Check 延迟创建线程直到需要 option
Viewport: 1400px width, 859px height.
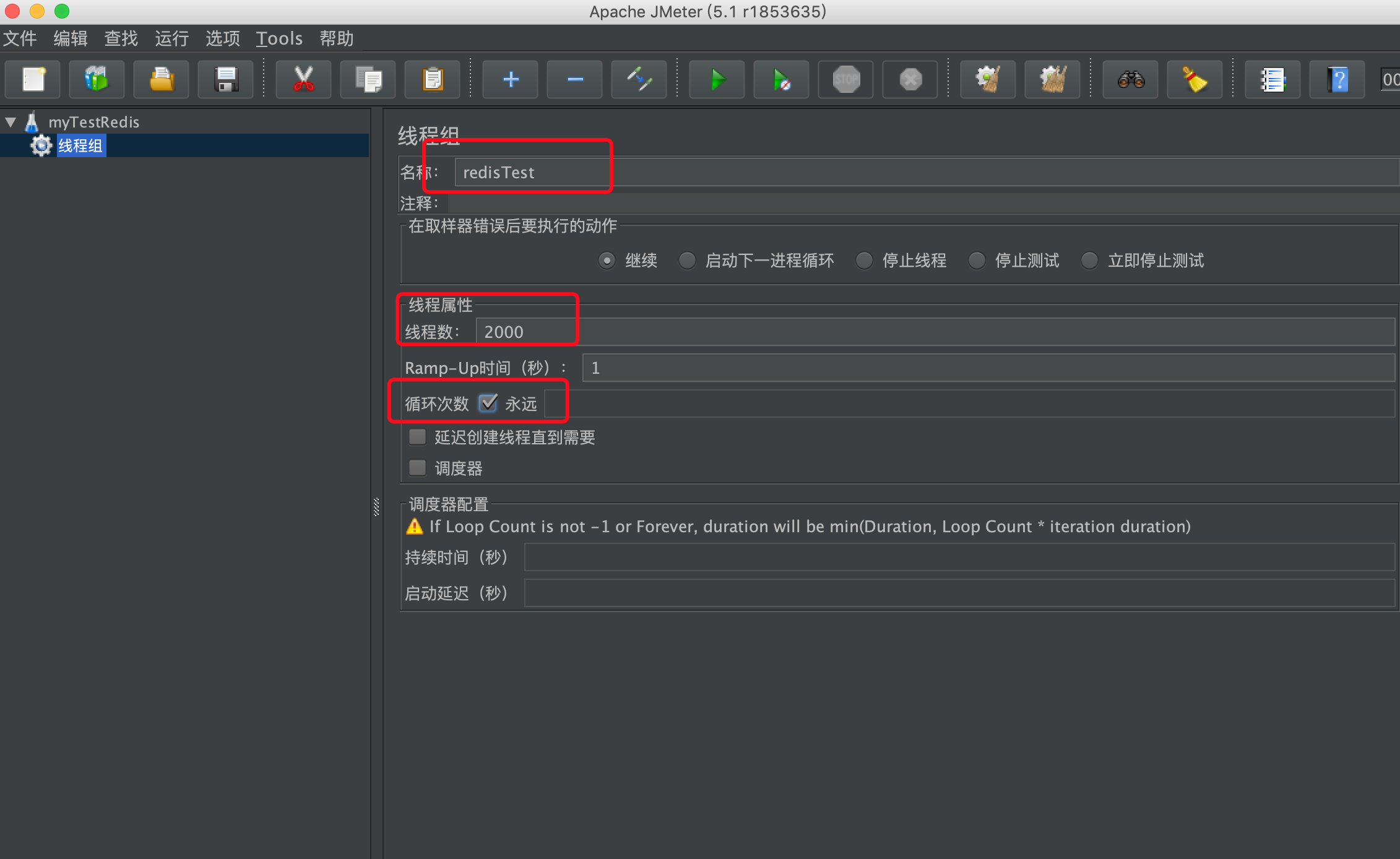[x=418, y=437]
